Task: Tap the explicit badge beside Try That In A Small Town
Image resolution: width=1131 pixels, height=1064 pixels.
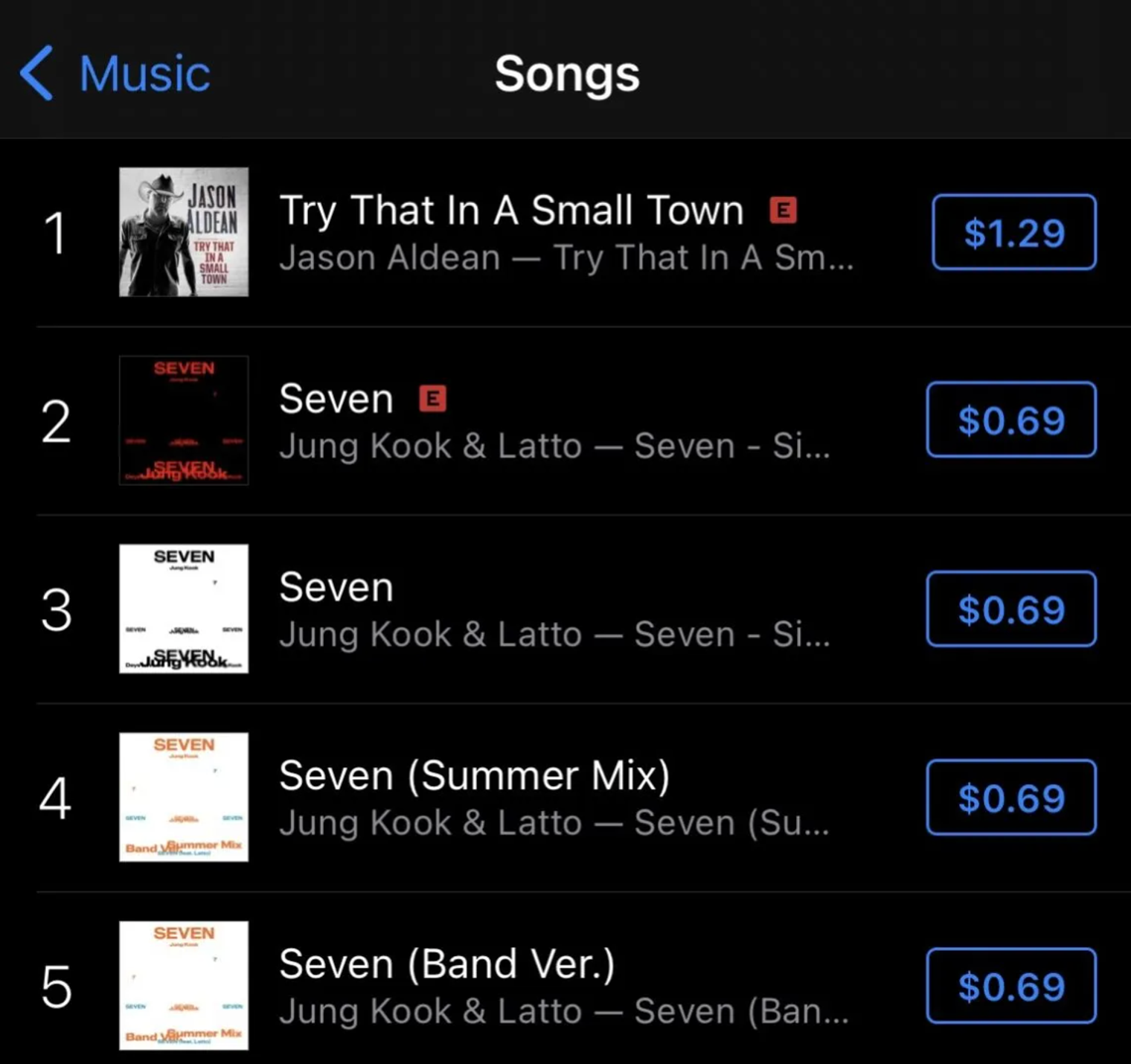Action: 783,211
